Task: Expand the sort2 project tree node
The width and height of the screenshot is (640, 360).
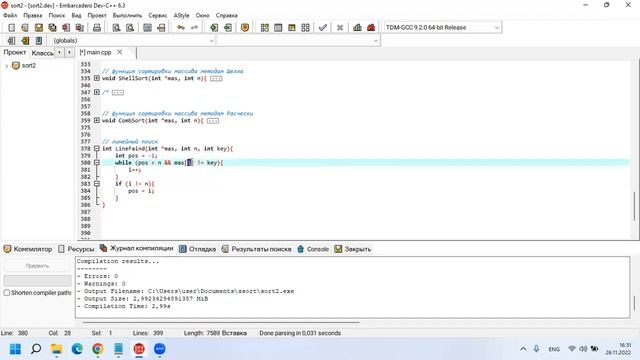Action: (x=7, y=66)
